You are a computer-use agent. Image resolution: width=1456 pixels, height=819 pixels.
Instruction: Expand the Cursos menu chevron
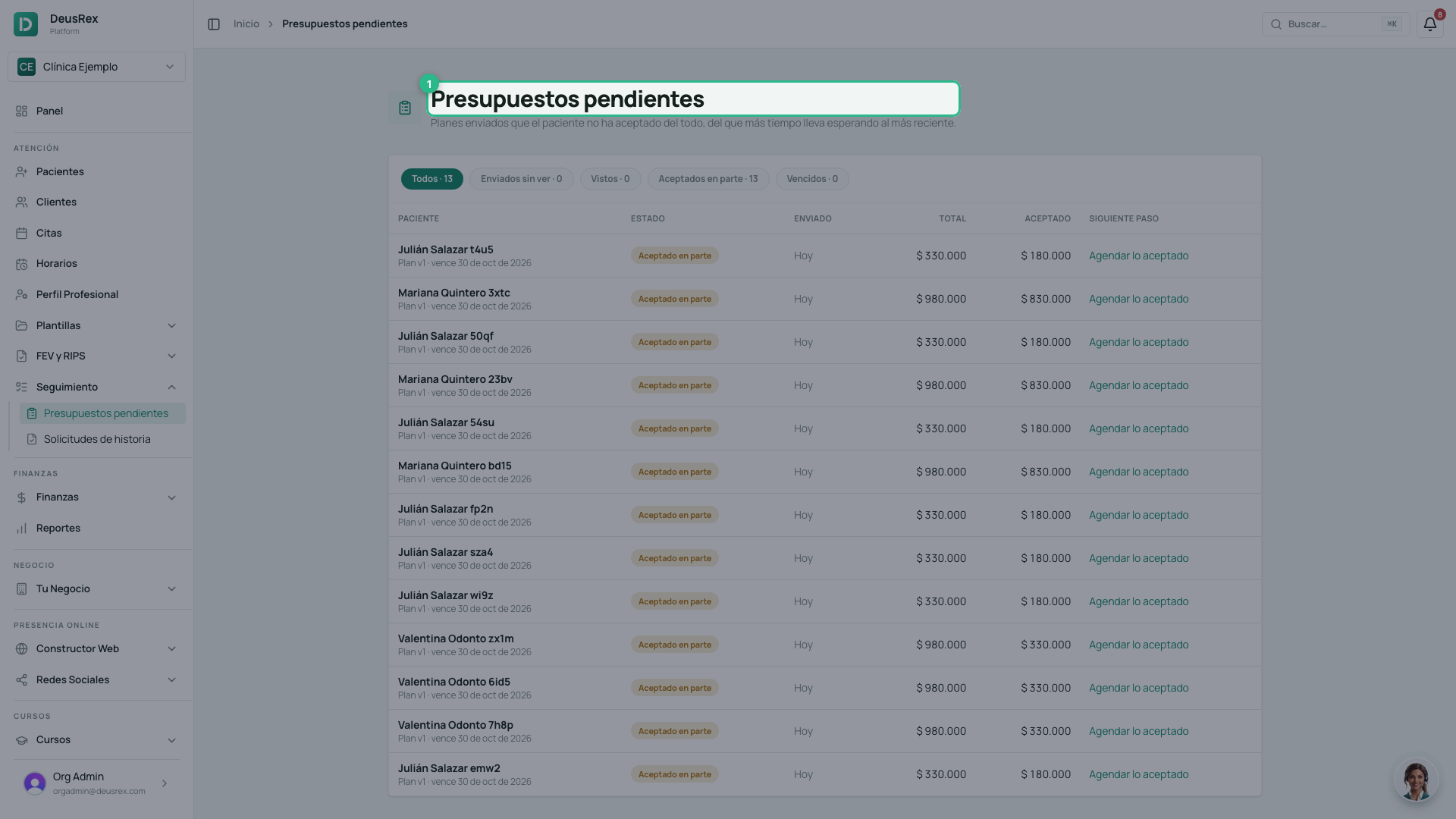click(171, 740)
